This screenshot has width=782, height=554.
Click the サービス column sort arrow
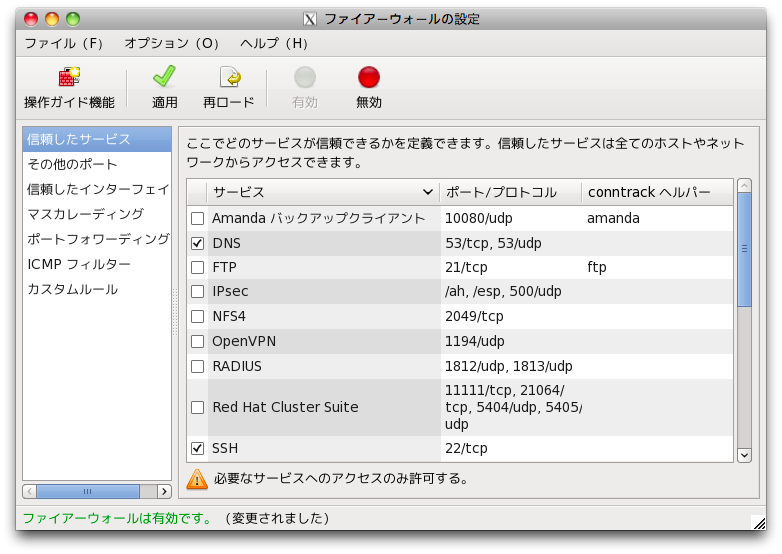pyautogui.click(x=428, y=192)
